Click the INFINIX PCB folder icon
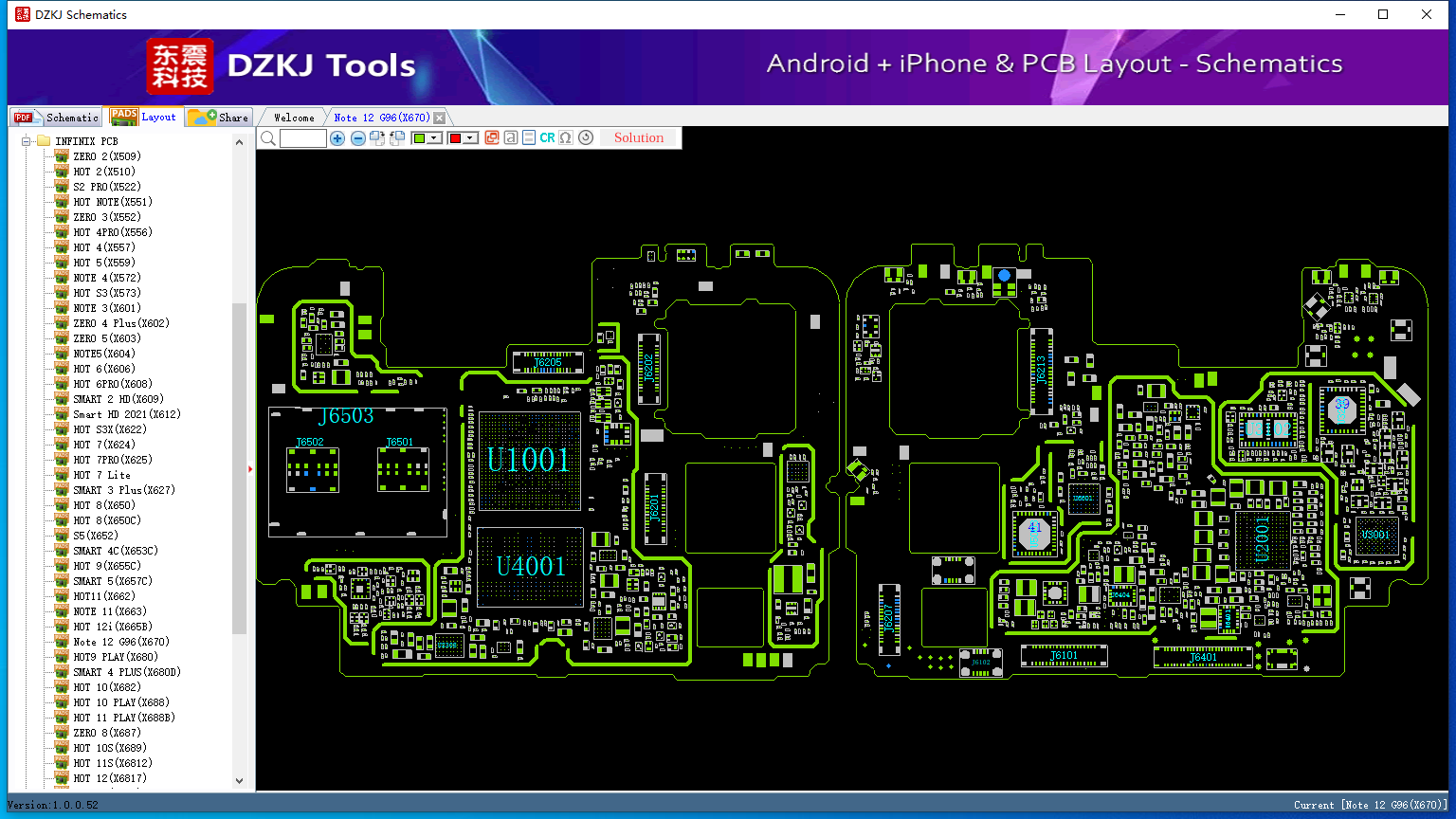 coord(43,141)
